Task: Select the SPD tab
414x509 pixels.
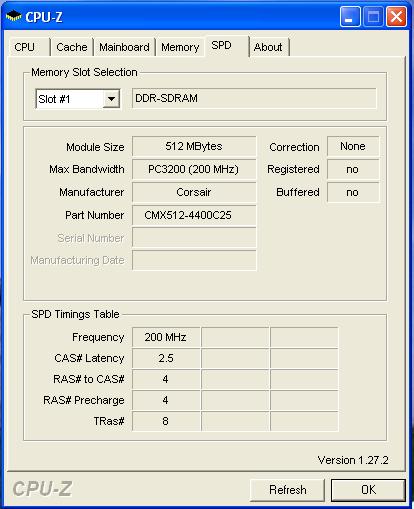Action: click(227, 46)
